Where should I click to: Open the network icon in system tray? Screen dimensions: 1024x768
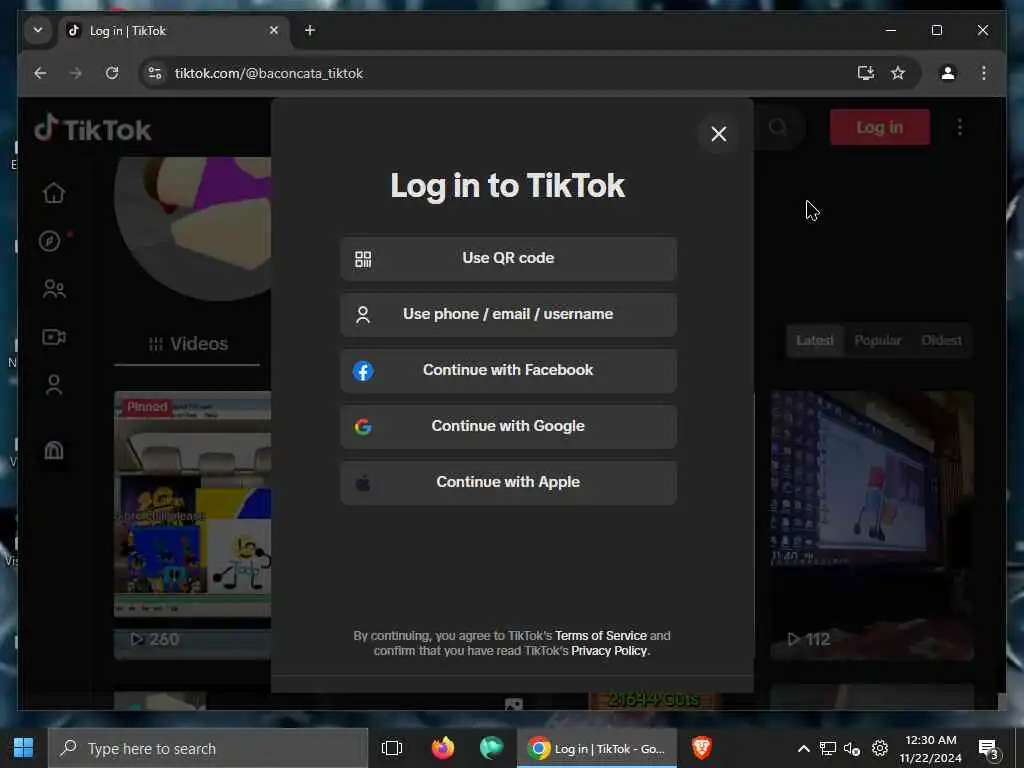[827, 748]
